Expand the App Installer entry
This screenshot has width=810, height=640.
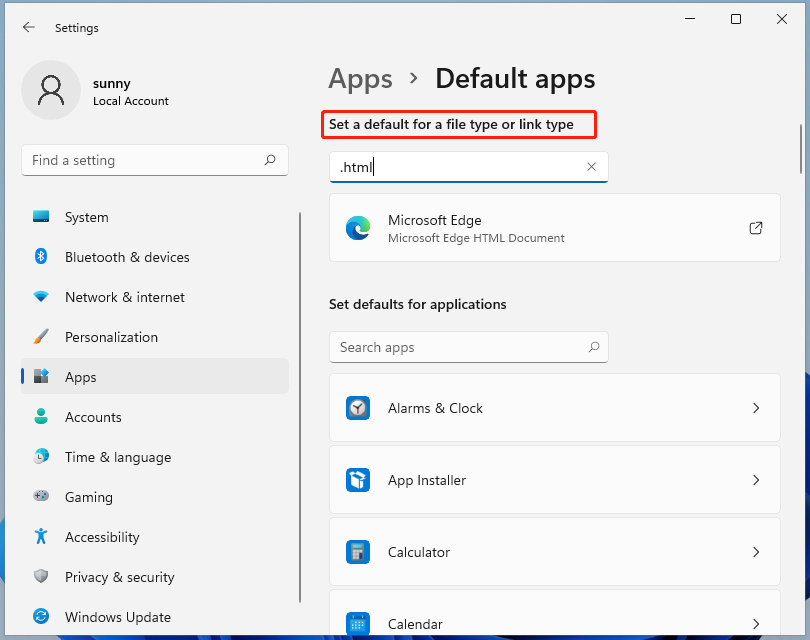756,480
